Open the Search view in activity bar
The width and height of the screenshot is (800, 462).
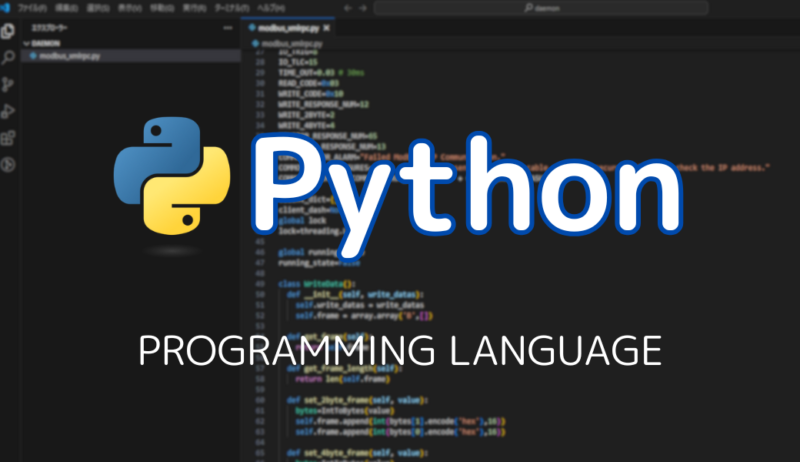(9, 58)
